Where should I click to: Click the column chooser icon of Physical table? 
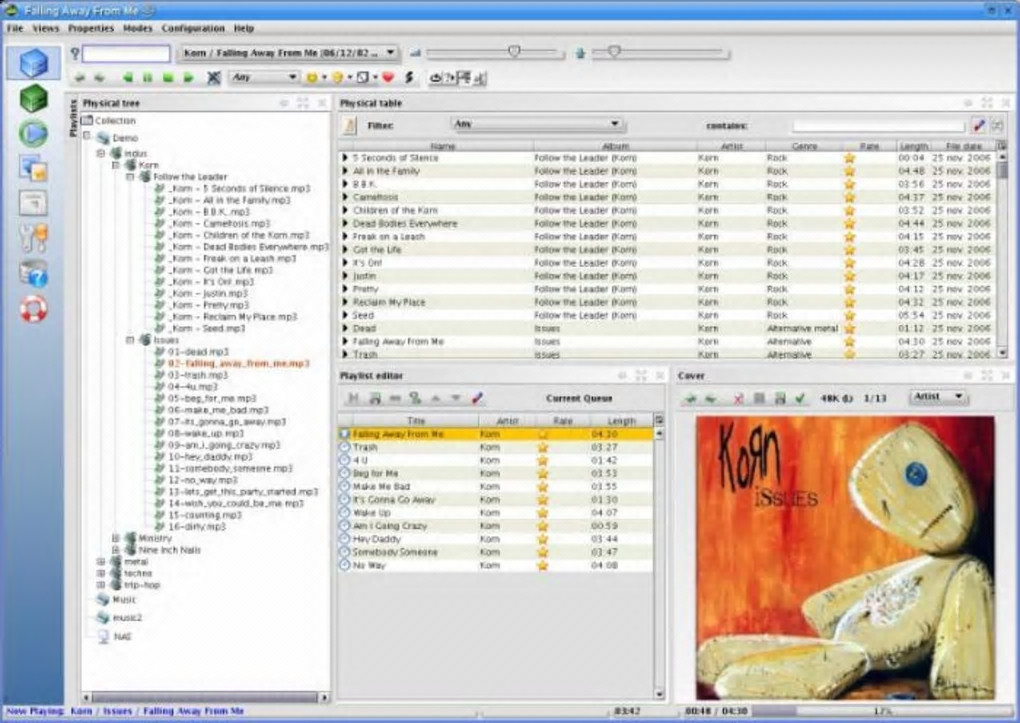click(x=1002, y=146)
